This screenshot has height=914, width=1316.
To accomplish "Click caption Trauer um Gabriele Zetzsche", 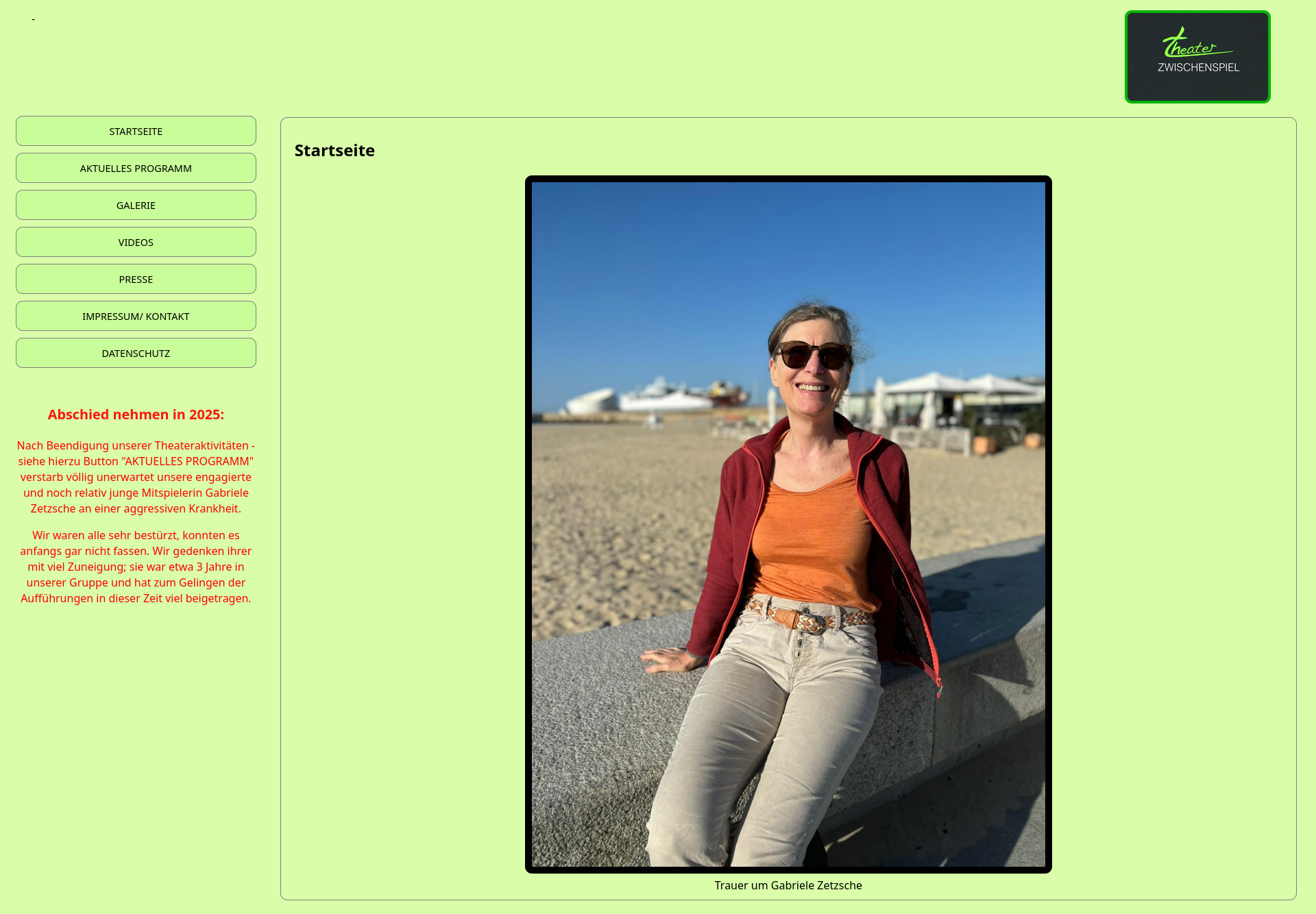I will [x=788, y=885].
